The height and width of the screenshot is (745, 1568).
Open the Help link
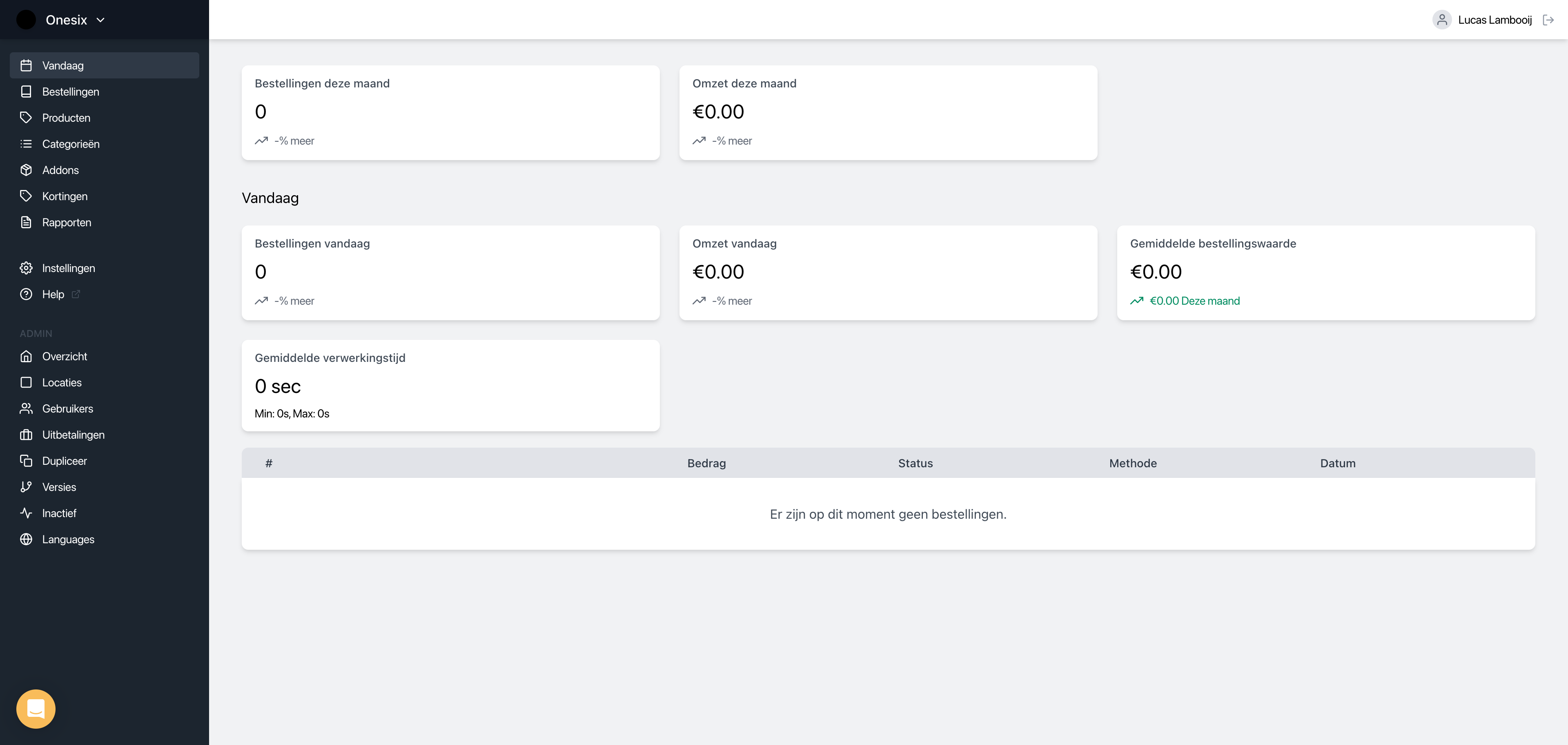pyautogui.click(x=105, y=294)
